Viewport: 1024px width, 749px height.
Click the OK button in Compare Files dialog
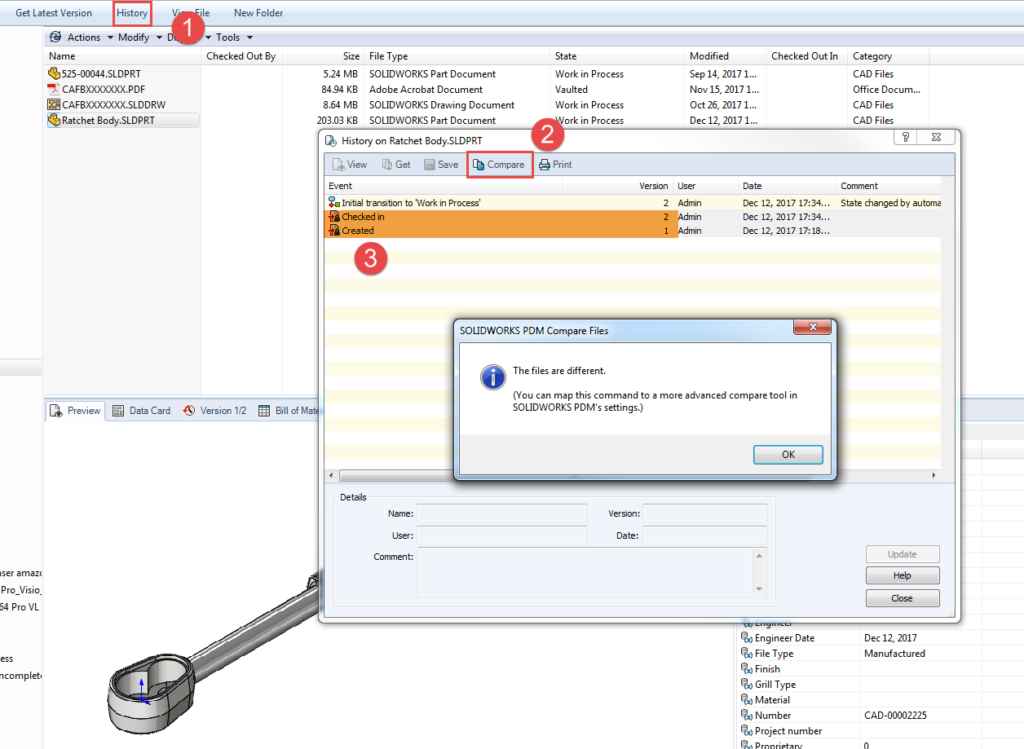[x=787, y=454]
